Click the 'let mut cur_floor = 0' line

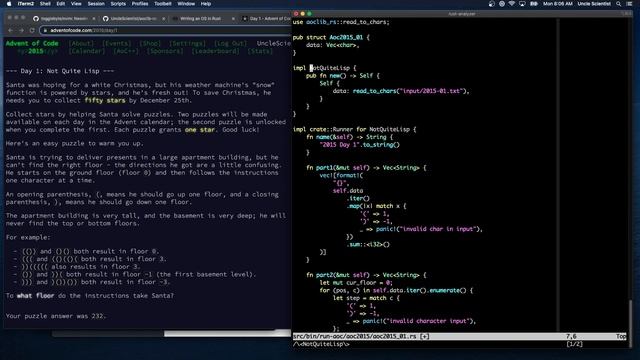[x=356, y=282]
